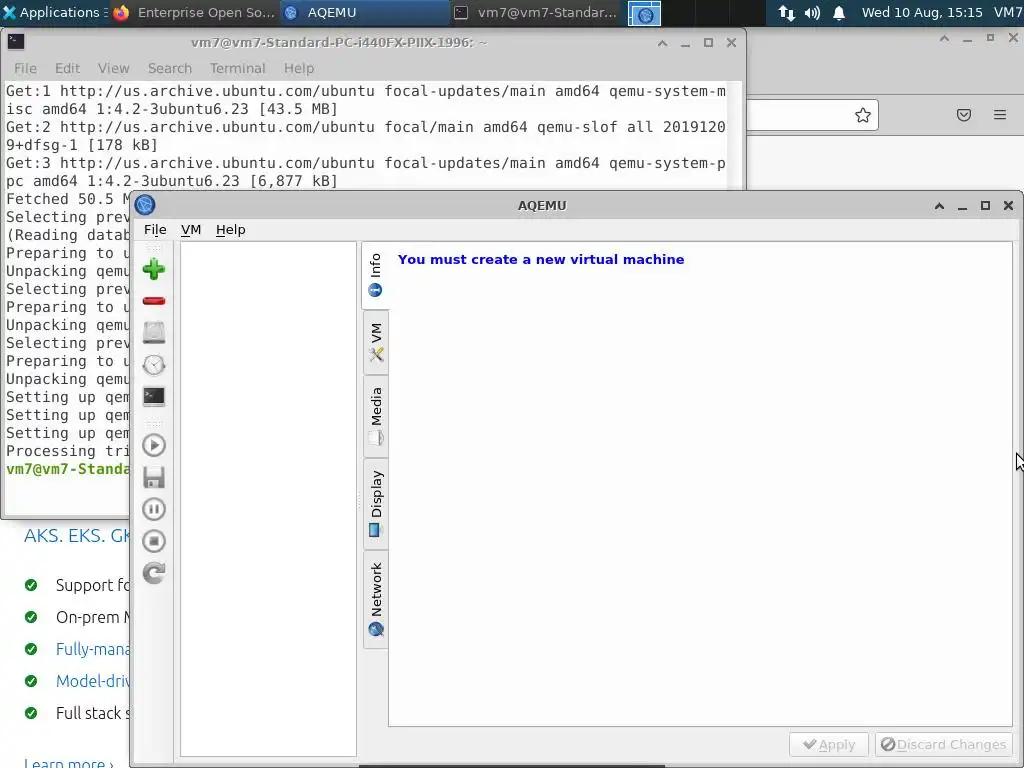Open the Applications menu in the panel
Screen dimensions: 1024x768
52,12
